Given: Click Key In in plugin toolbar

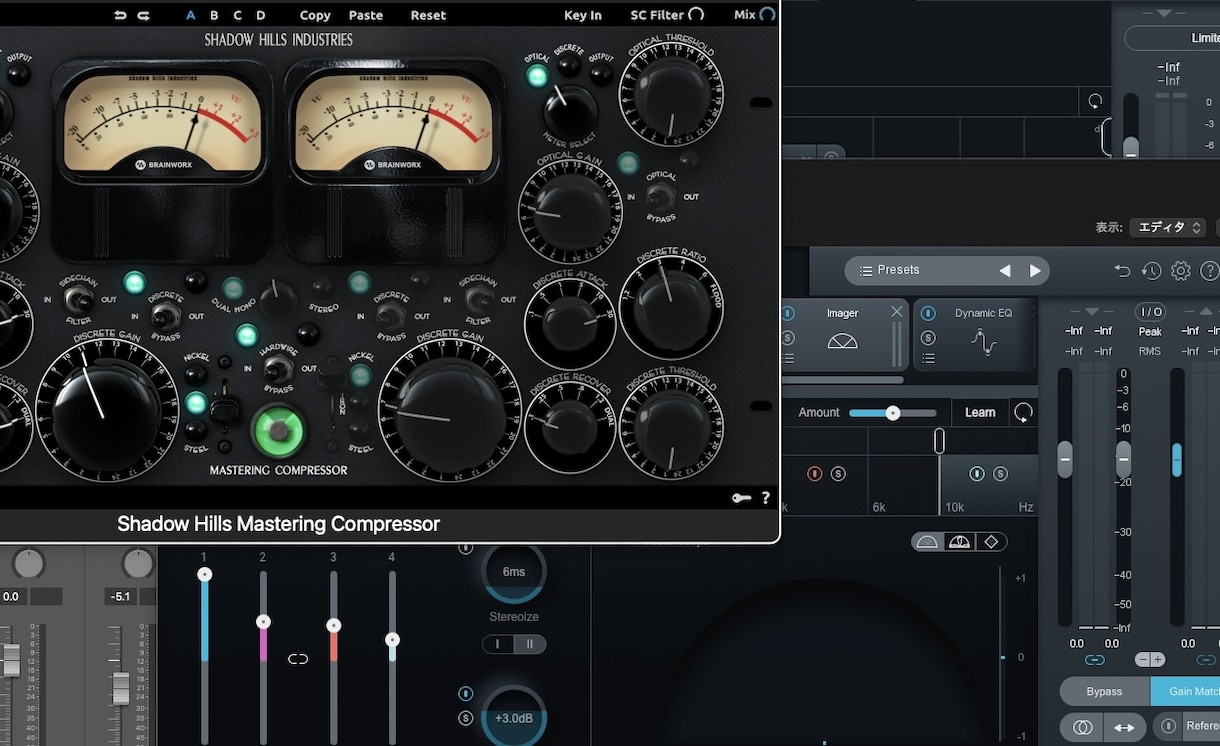Looking at the screenshot, I should click(583, 15).
